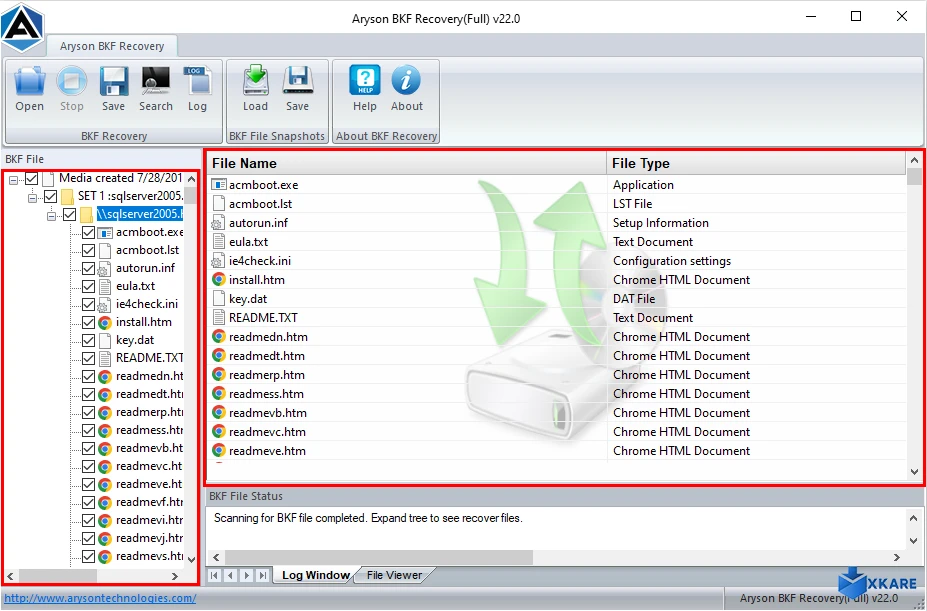
Task: Select the readmevb.htm item in tree
Action: coord(150,448)
